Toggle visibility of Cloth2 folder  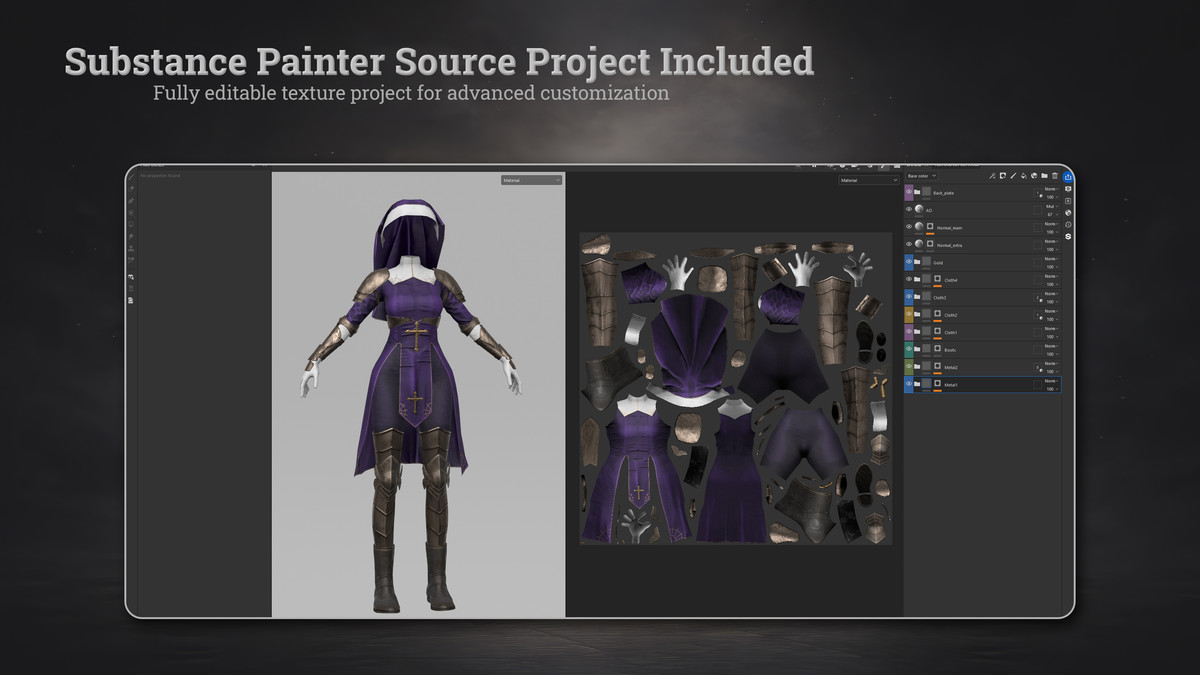tap(909, 315)
